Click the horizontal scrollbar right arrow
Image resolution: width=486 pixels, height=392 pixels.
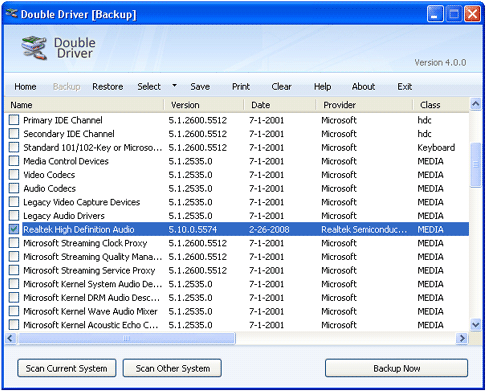coord(462,338)
